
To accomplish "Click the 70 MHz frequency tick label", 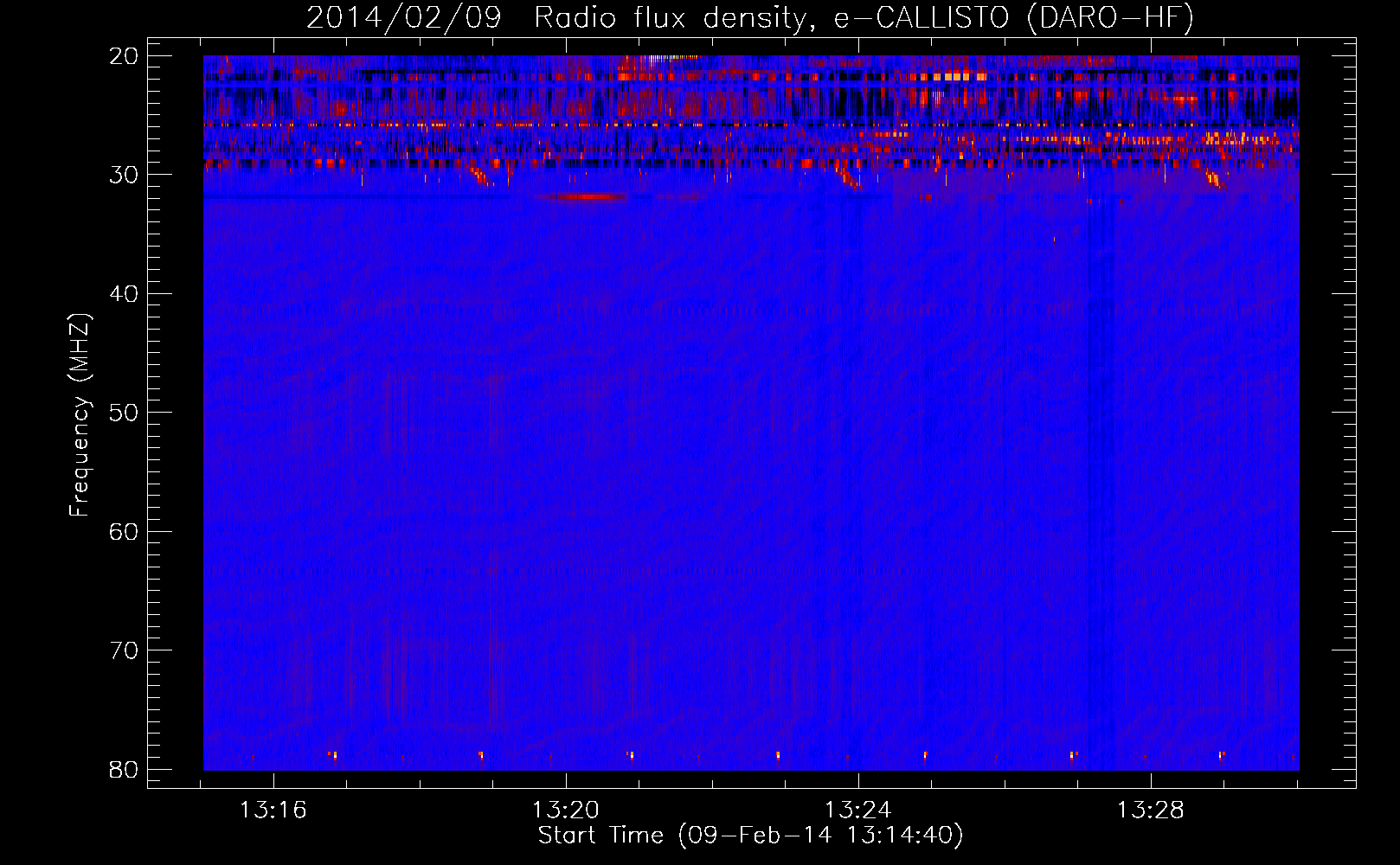I will pos(124,650).
